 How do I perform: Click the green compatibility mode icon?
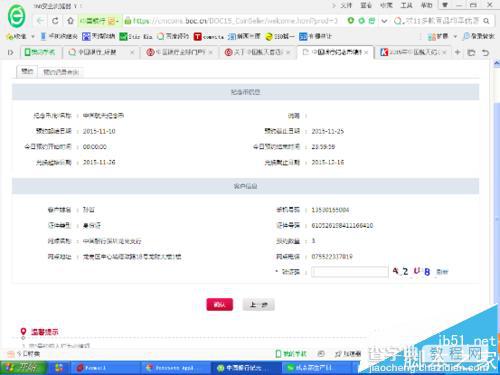372,21
